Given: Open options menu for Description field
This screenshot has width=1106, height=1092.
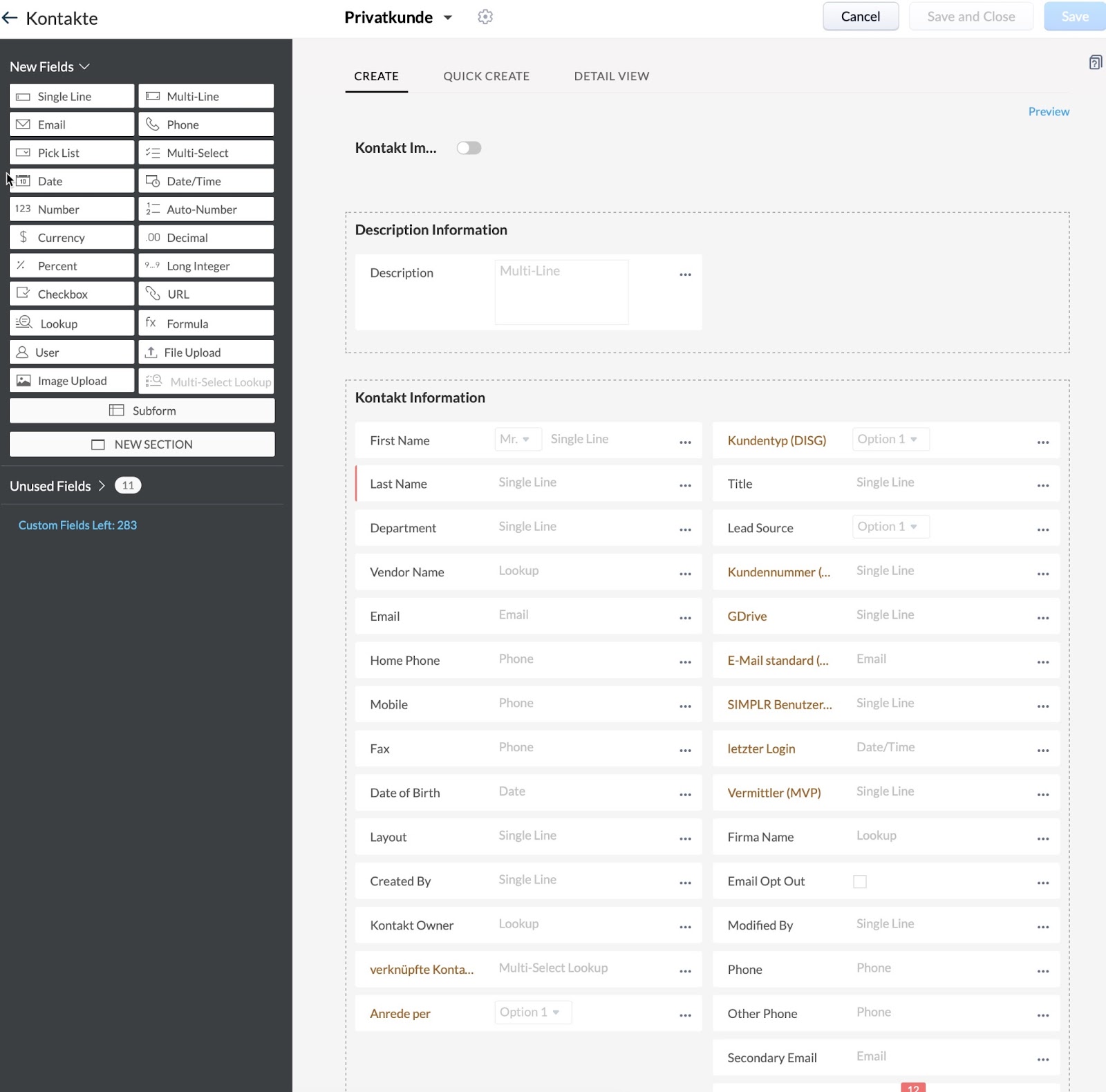Looking at the screenshot, I should (x=685, y=274).
